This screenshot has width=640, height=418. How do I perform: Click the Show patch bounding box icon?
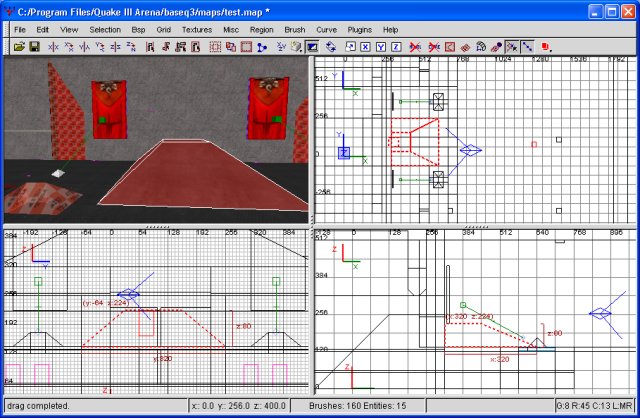[449, 47]
